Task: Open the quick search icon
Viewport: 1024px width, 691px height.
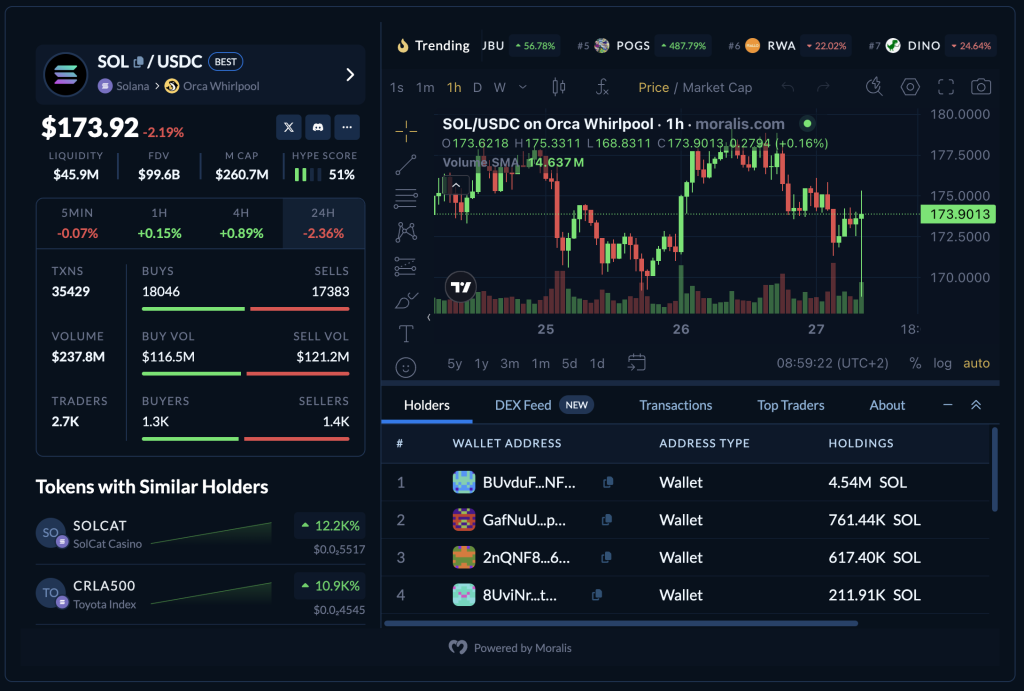Action: [874, 87]
